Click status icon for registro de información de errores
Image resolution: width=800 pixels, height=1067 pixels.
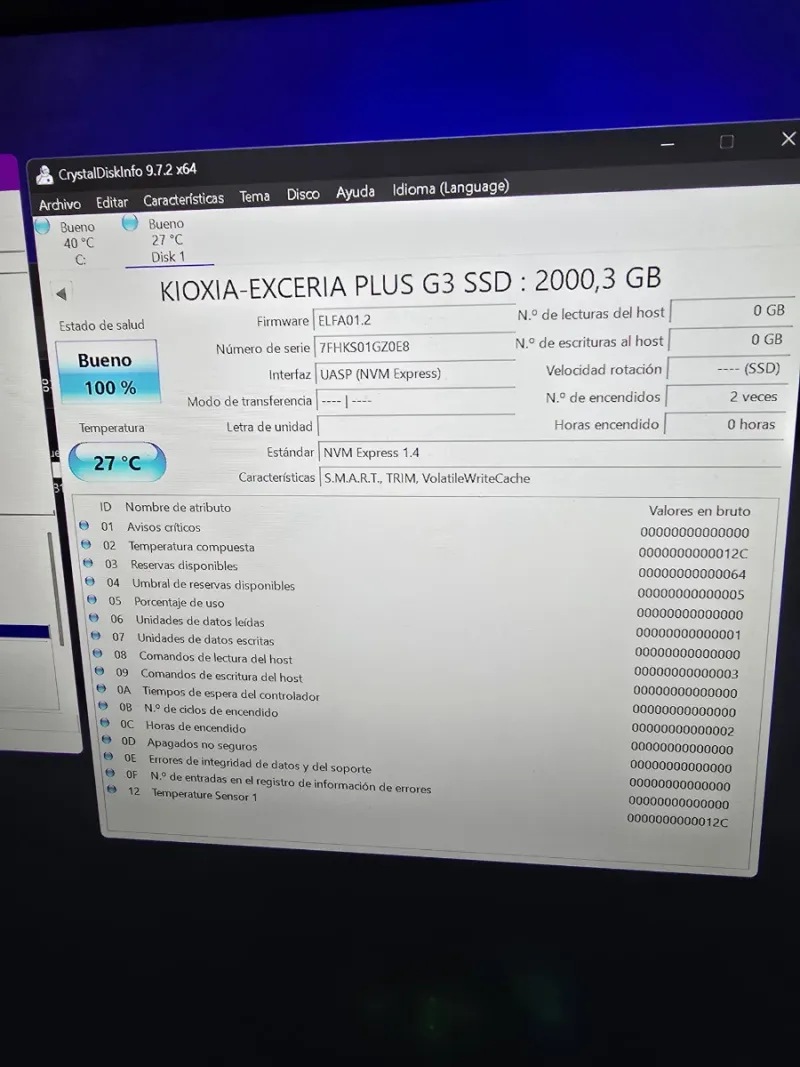click(x=110, y=773)
